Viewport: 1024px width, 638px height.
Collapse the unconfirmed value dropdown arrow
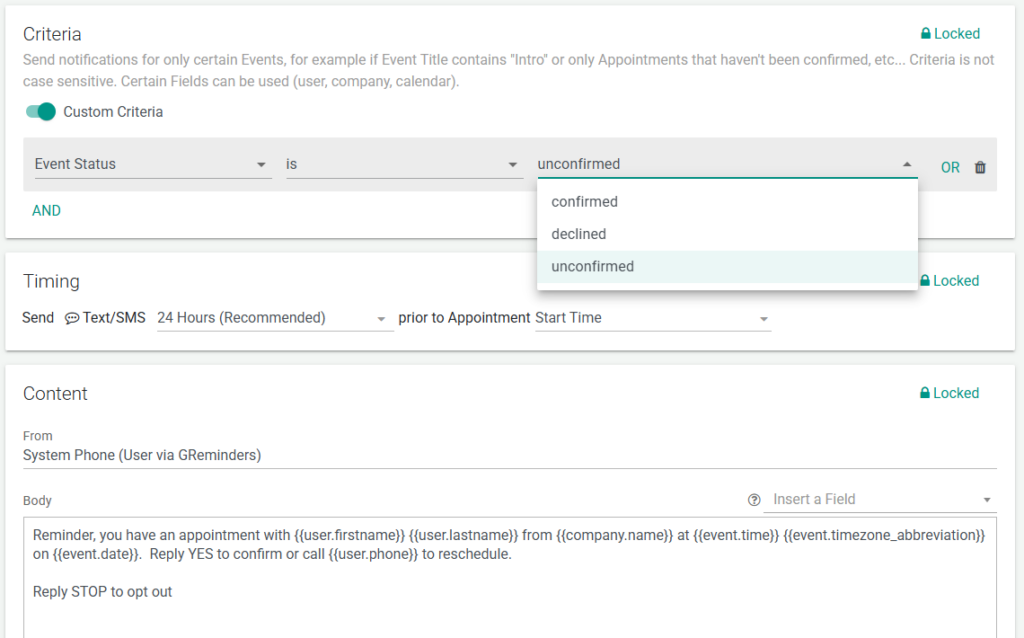pos(907,164)
